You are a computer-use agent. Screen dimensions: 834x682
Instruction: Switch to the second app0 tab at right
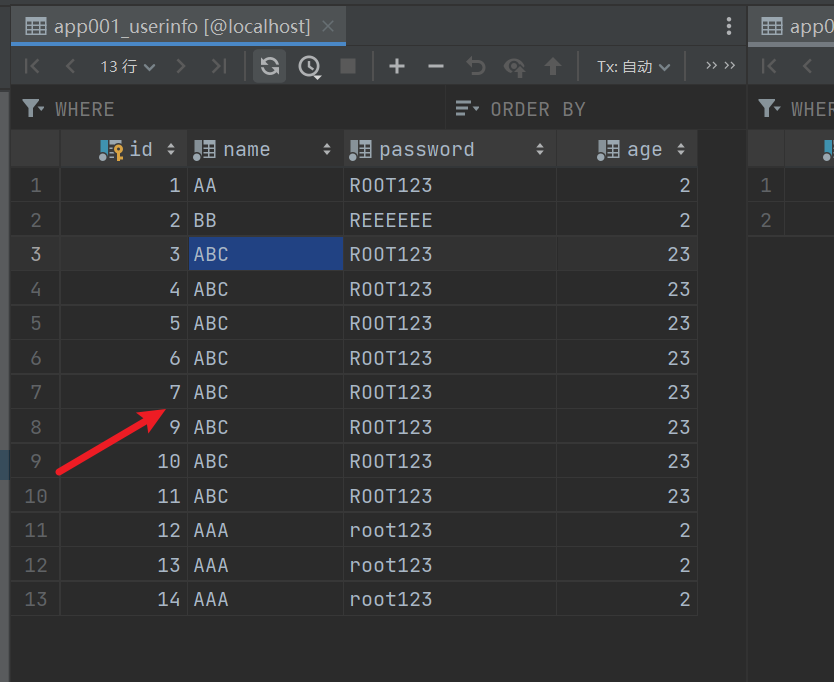coord(791,26)
